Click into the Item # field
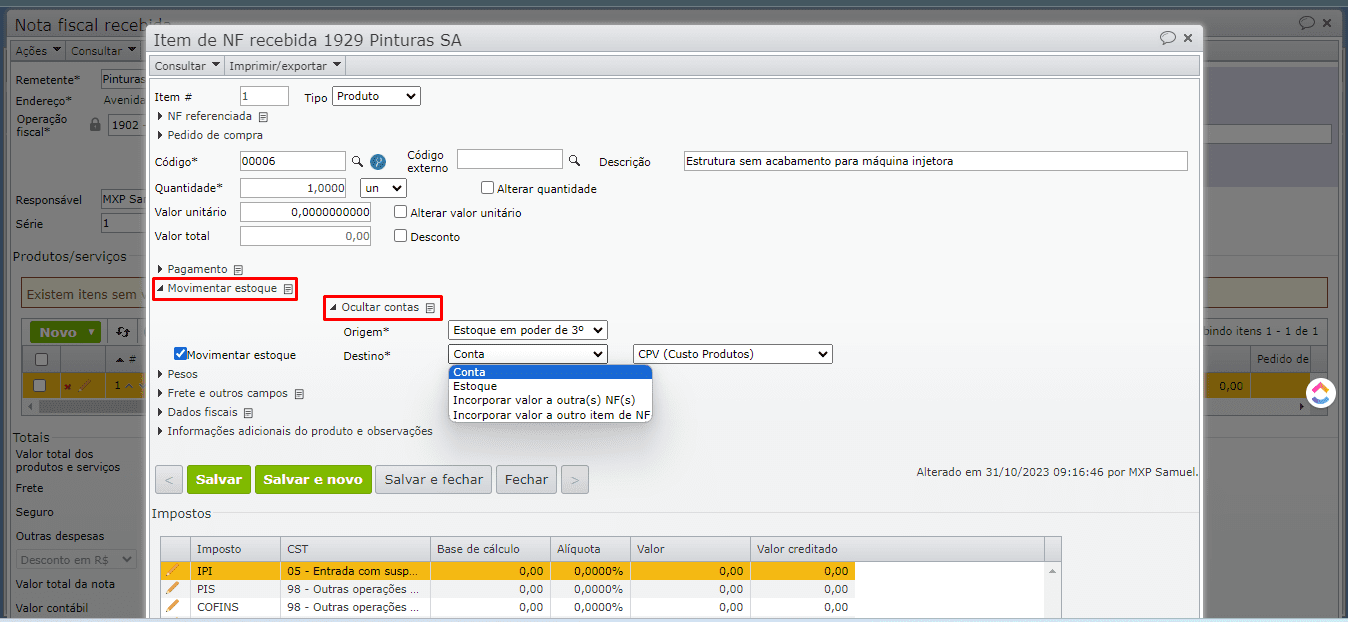The height and width of the screenshot is (622, 1348). [x=264, y=96]
